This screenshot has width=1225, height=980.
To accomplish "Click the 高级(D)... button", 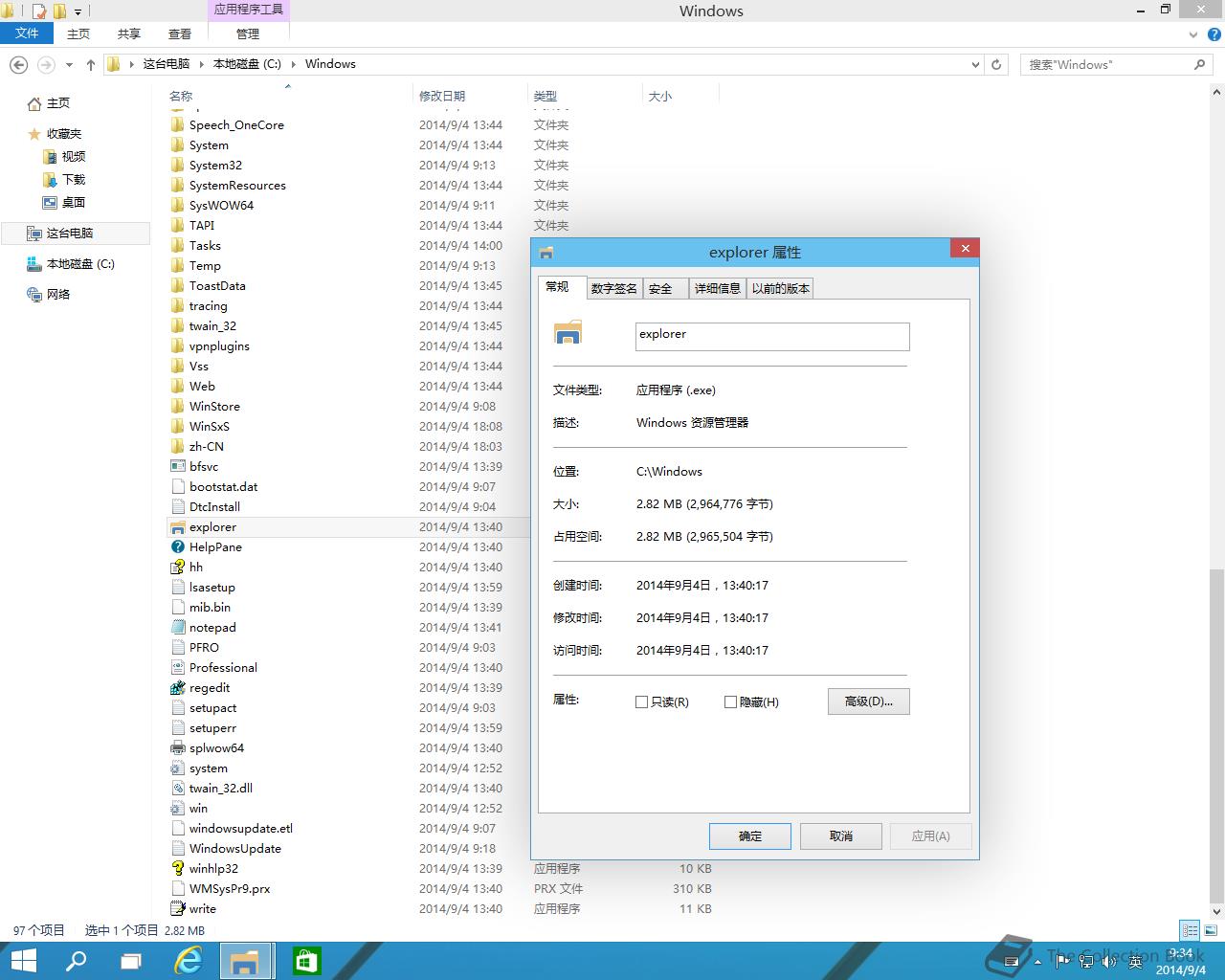I will click(x=868, y=702).
